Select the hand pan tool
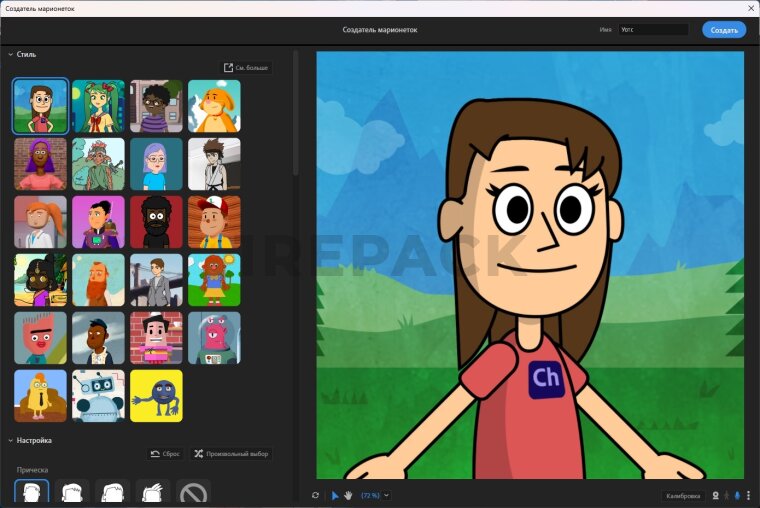Viewport: 760px width, 508px height. pos(348,495)
